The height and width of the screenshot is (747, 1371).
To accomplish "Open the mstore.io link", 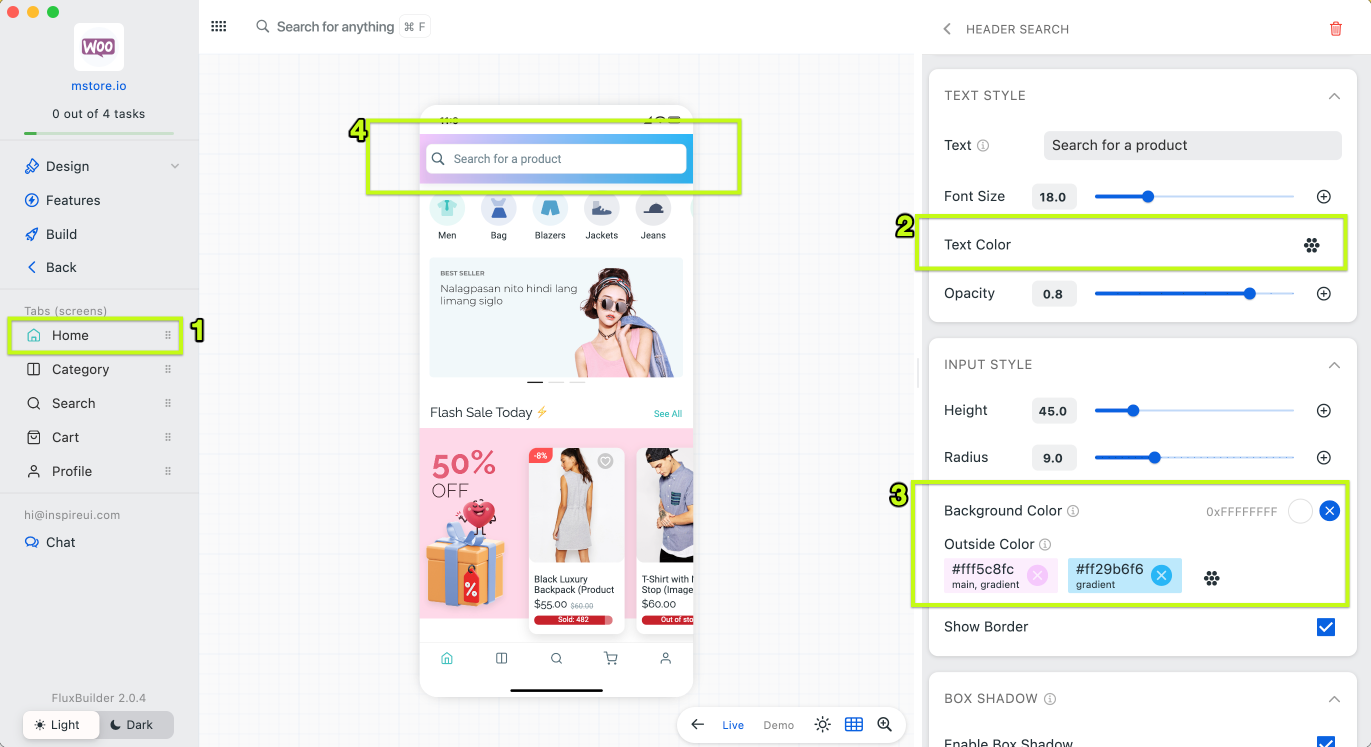I will pos(98,86).
